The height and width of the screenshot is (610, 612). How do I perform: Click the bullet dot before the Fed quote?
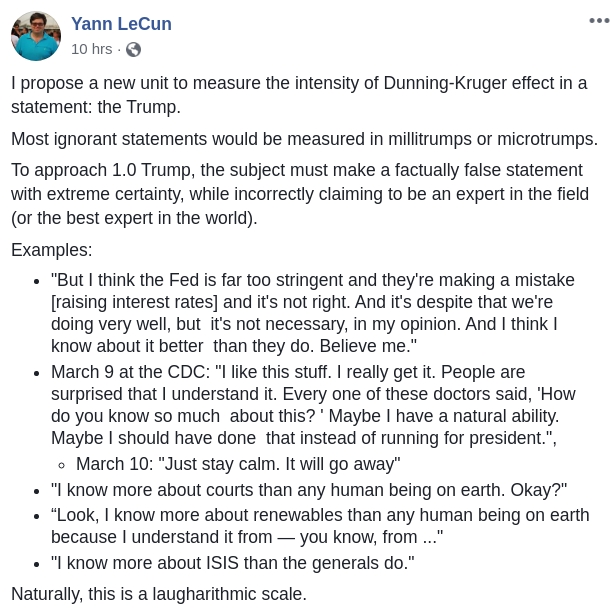(37, 281)
